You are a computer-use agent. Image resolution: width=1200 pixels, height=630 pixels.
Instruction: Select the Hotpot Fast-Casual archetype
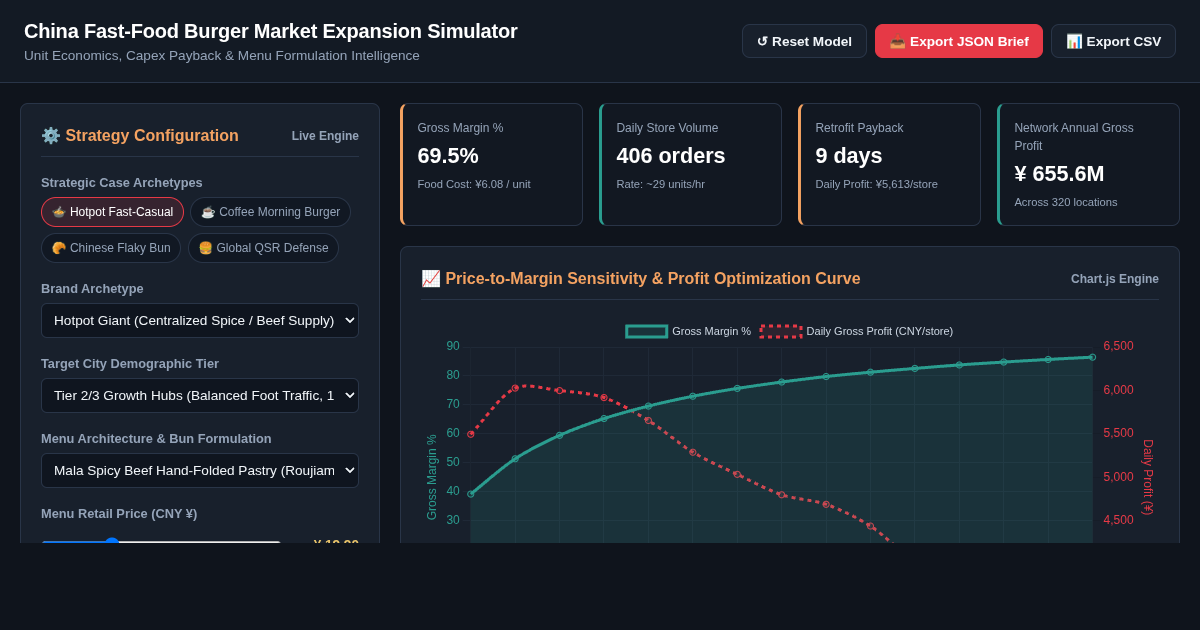point(112,212)
